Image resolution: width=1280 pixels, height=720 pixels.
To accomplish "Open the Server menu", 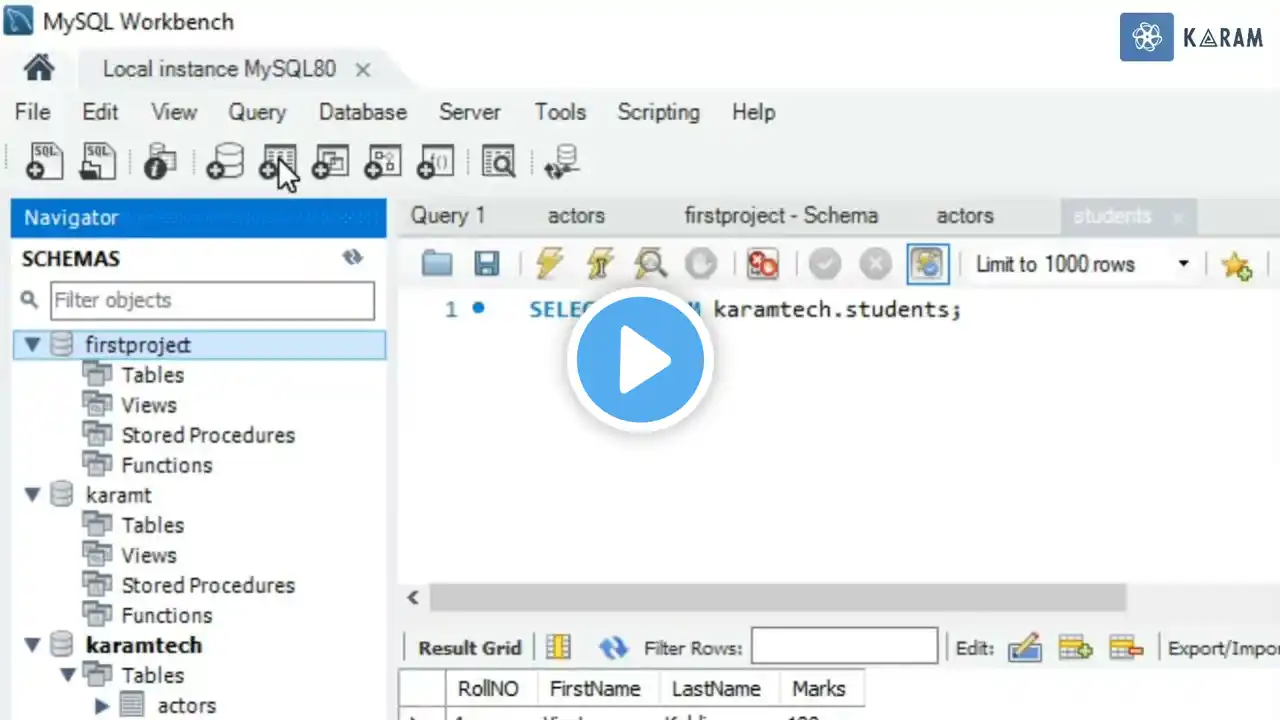I will [x=470, y=112].
